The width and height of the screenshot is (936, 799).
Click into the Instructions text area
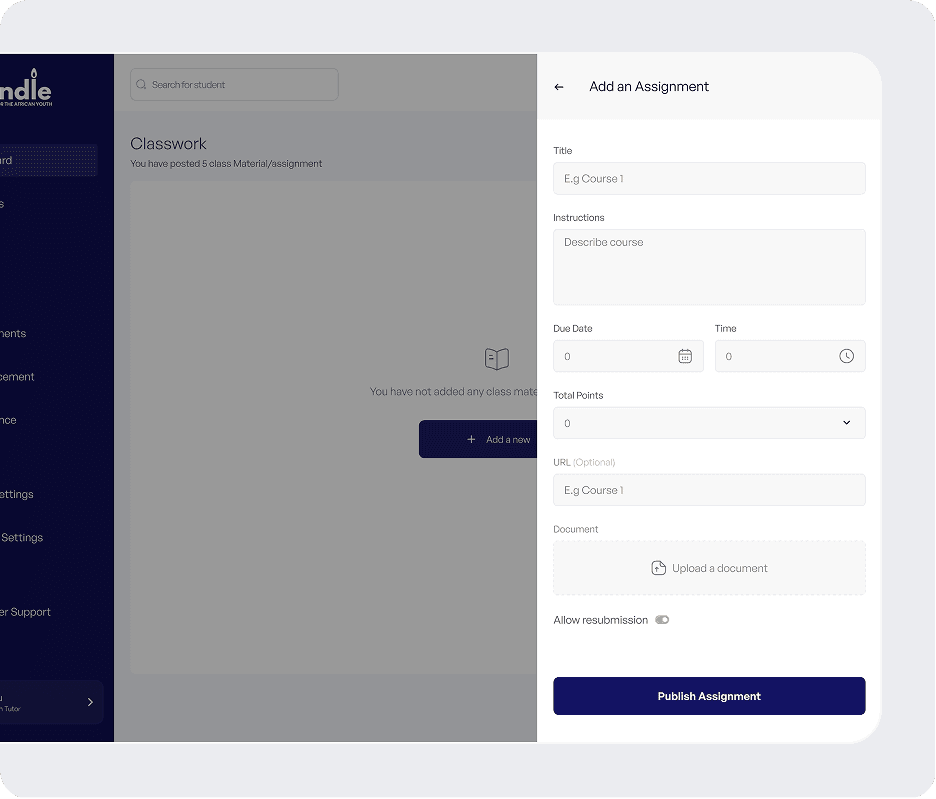click(709, 267)
